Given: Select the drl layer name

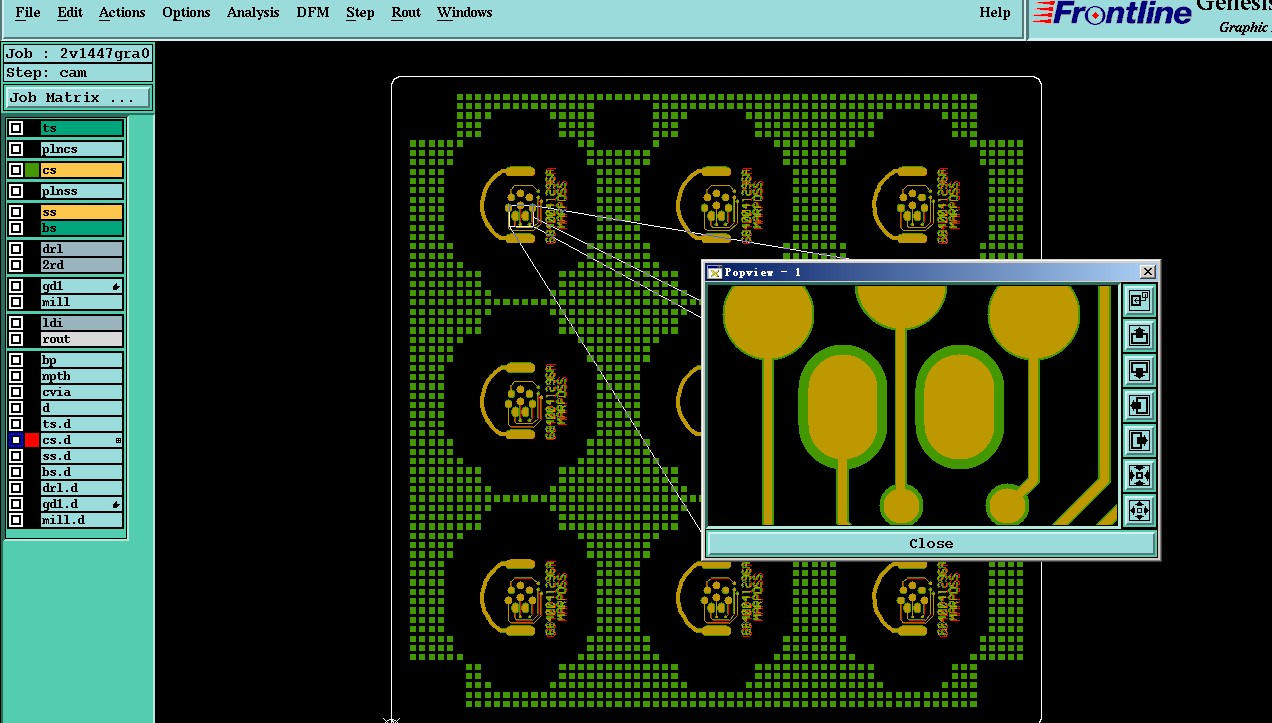Looking at the screenshot, I should 82,249.
